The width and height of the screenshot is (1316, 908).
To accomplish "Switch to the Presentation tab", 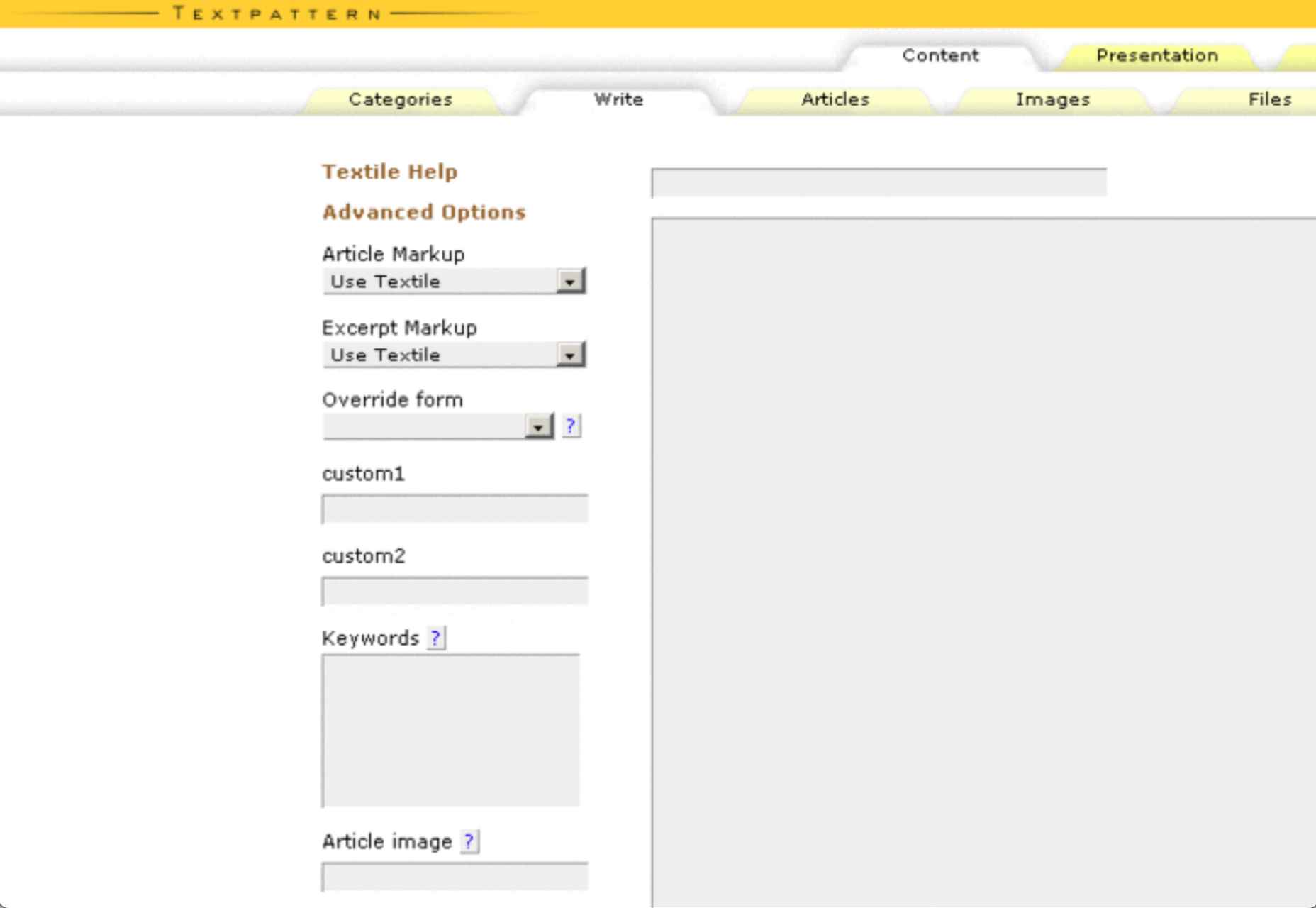I will pyautogui.click(x=1157, y=55).
